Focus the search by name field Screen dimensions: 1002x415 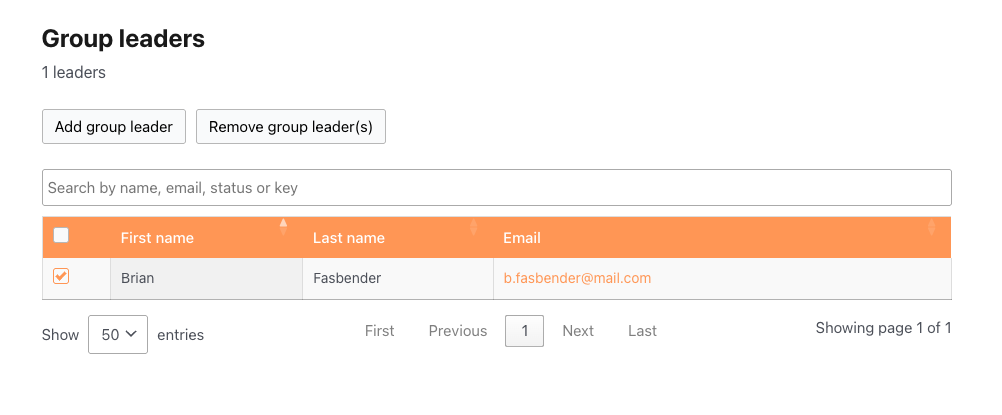(497, 187)
